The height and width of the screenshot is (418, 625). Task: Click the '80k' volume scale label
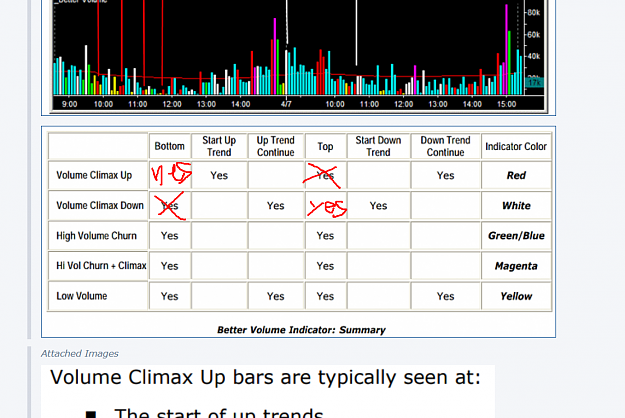533,13
